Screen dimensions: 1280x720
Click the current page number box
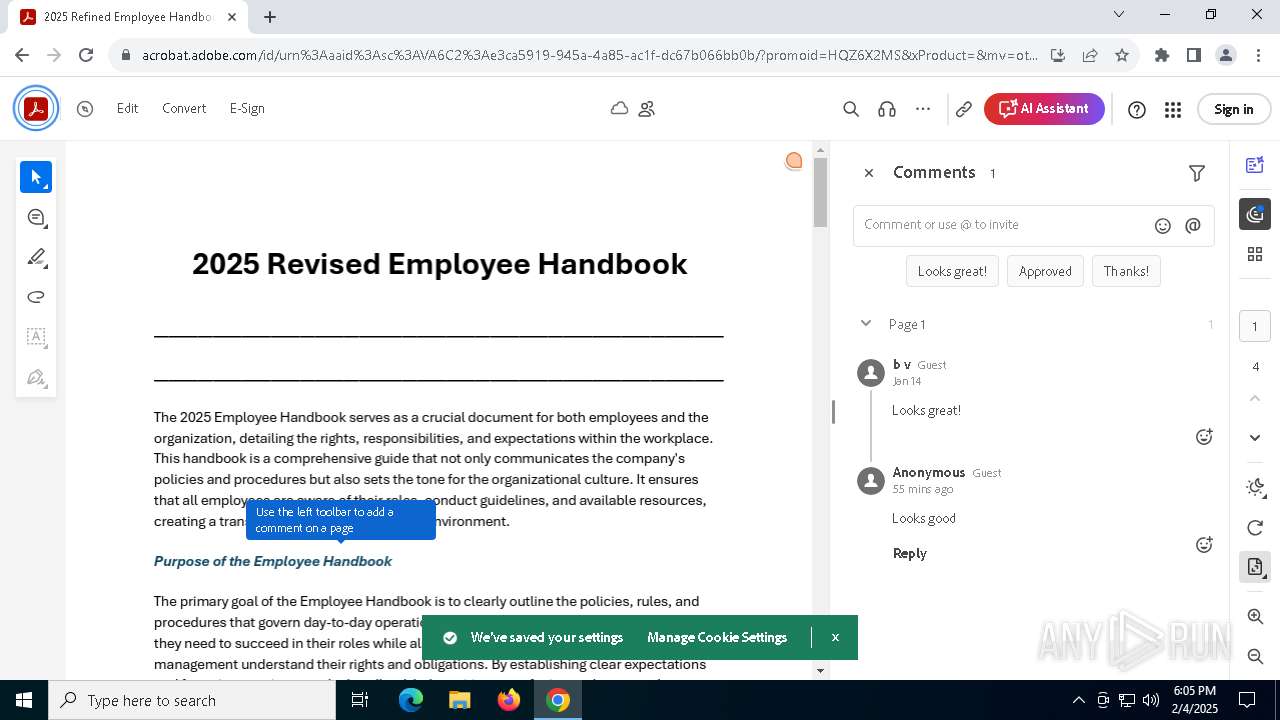click(1255, 326)
